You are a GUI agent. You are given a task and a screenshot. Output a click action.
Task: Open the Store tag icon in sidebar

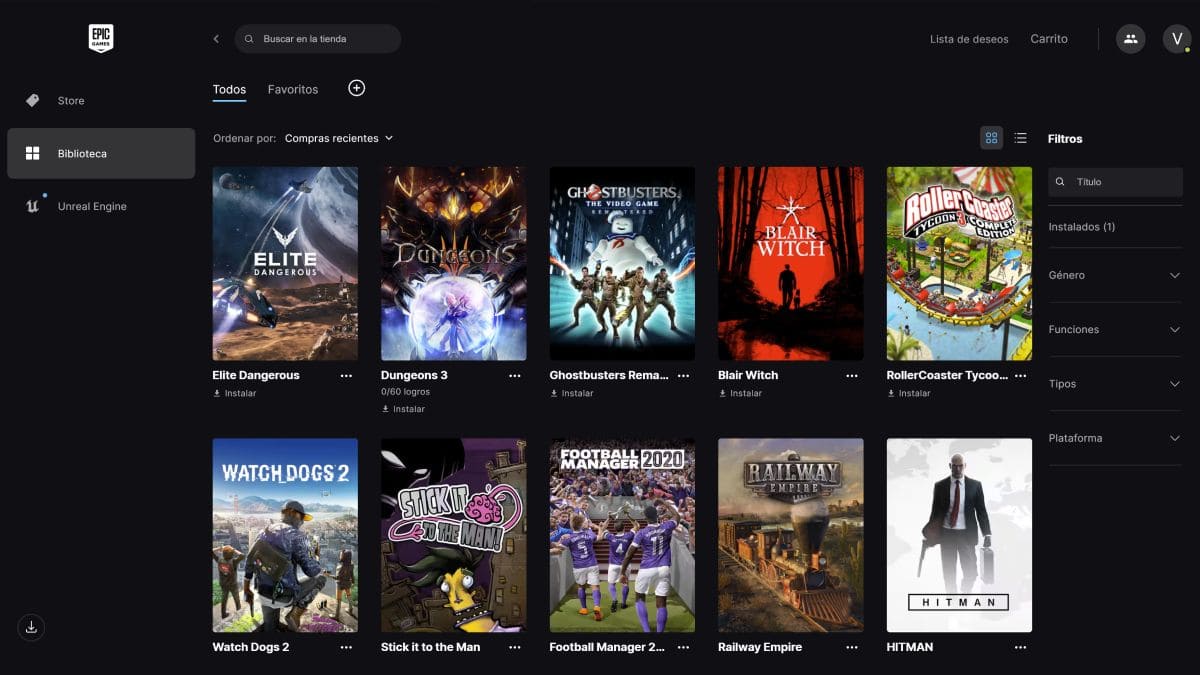tap(33, 100)
